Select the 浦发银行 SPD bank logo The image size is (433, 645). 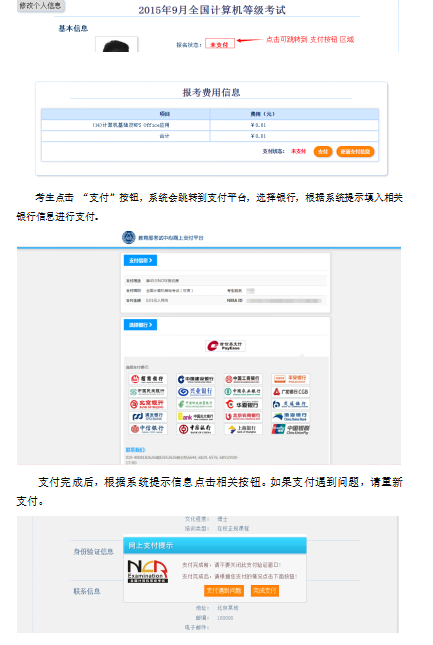pyautogui.click(x=148, y=417)
